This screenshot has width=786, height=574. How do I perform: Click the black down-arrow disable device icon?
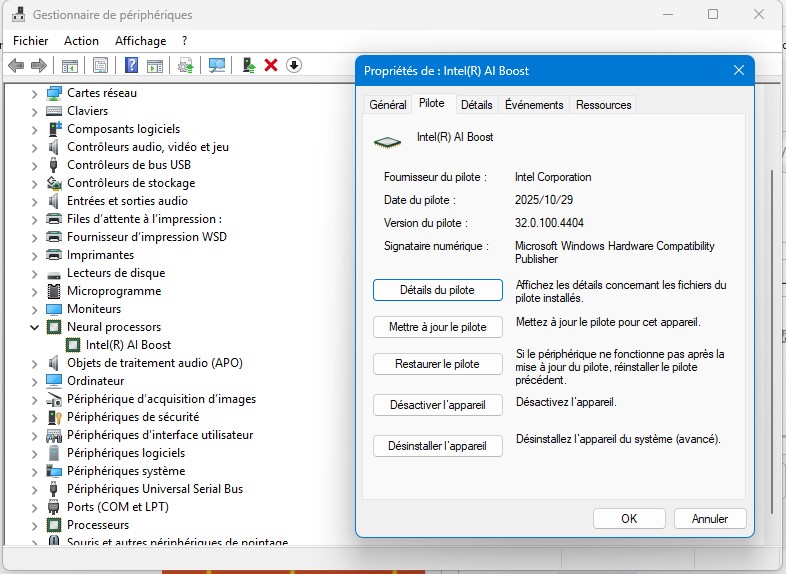tap(294, 66)
